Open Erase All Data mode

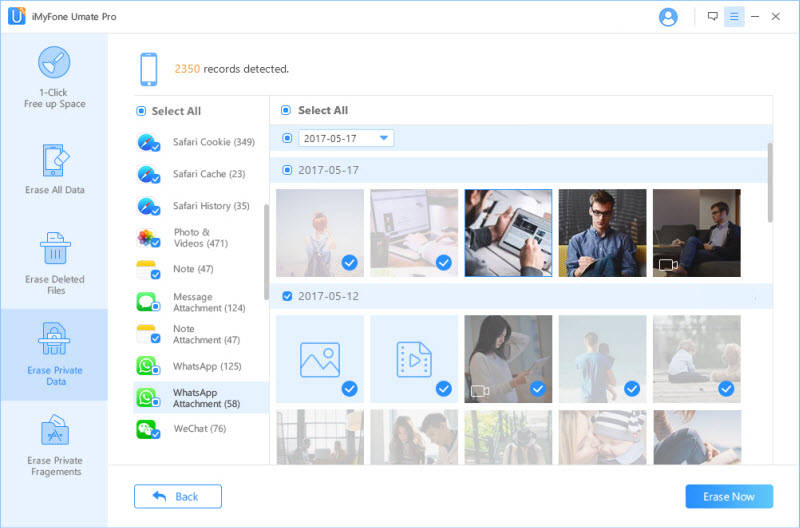click(54, 169)
